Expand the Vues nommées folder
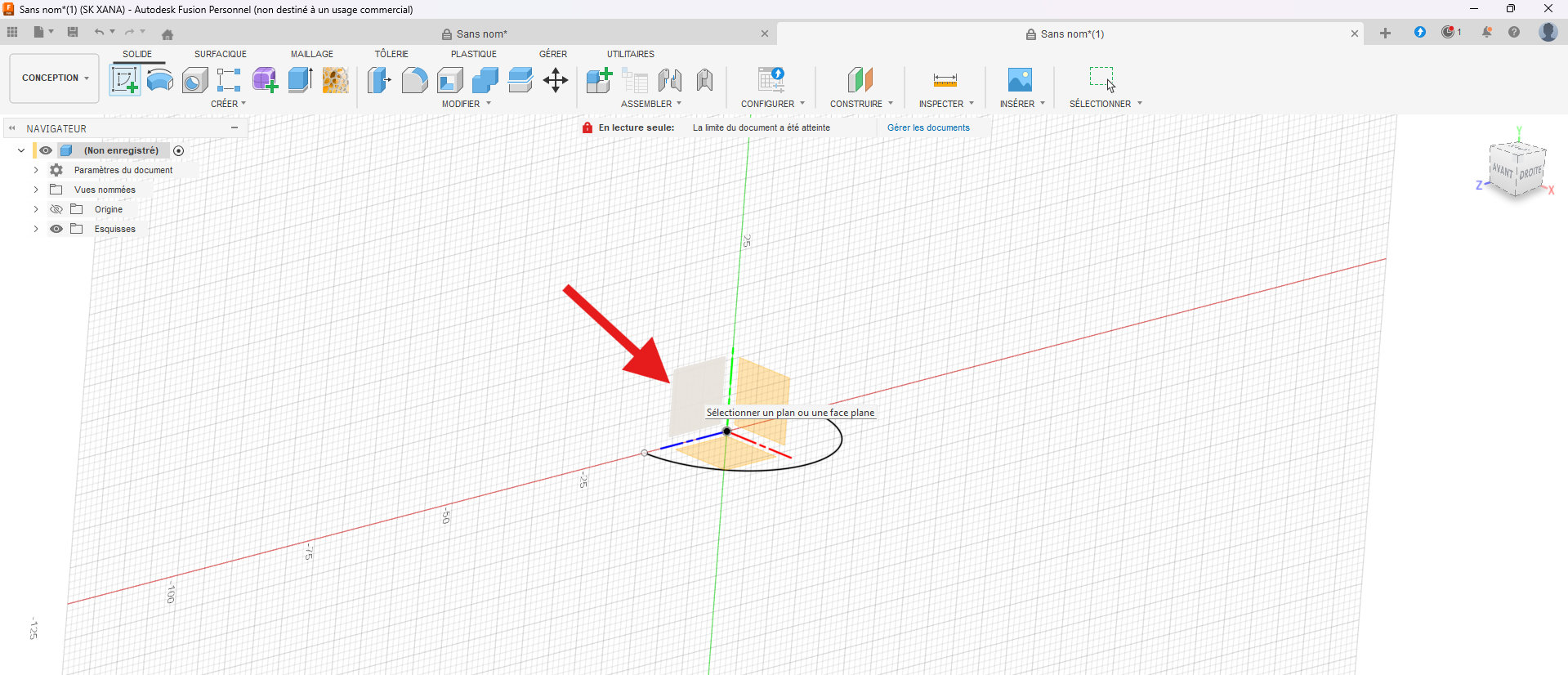The image size is (1568, 675). point(36,190)
